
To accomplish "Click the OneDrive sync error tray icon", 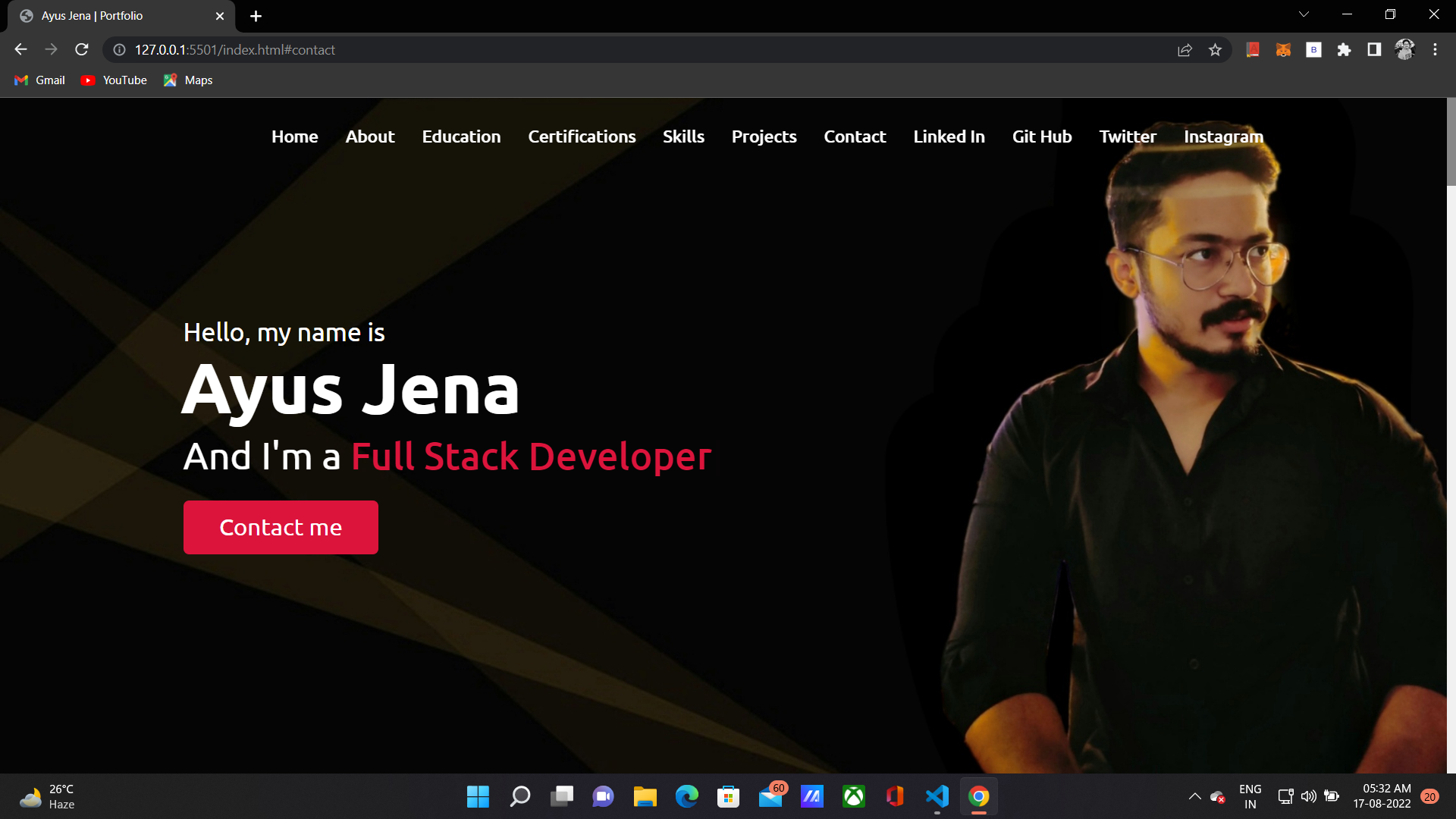I will pyautogui.click(x=1218, y=796).
